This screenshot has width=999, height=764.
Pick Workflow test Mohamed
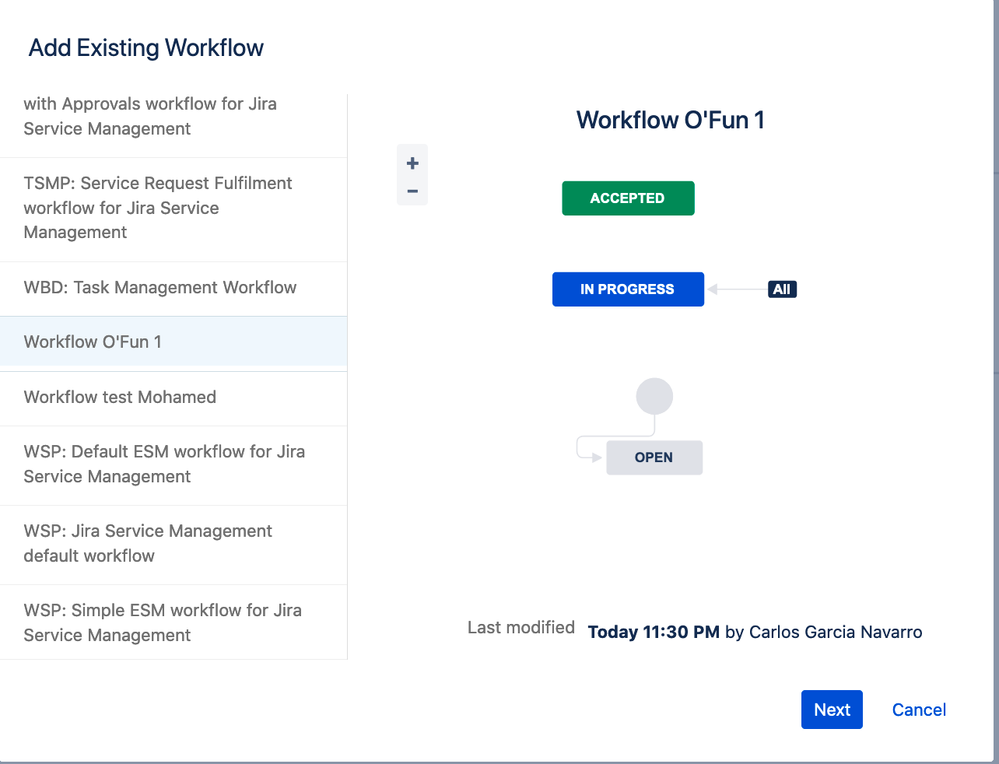point(173,398)
